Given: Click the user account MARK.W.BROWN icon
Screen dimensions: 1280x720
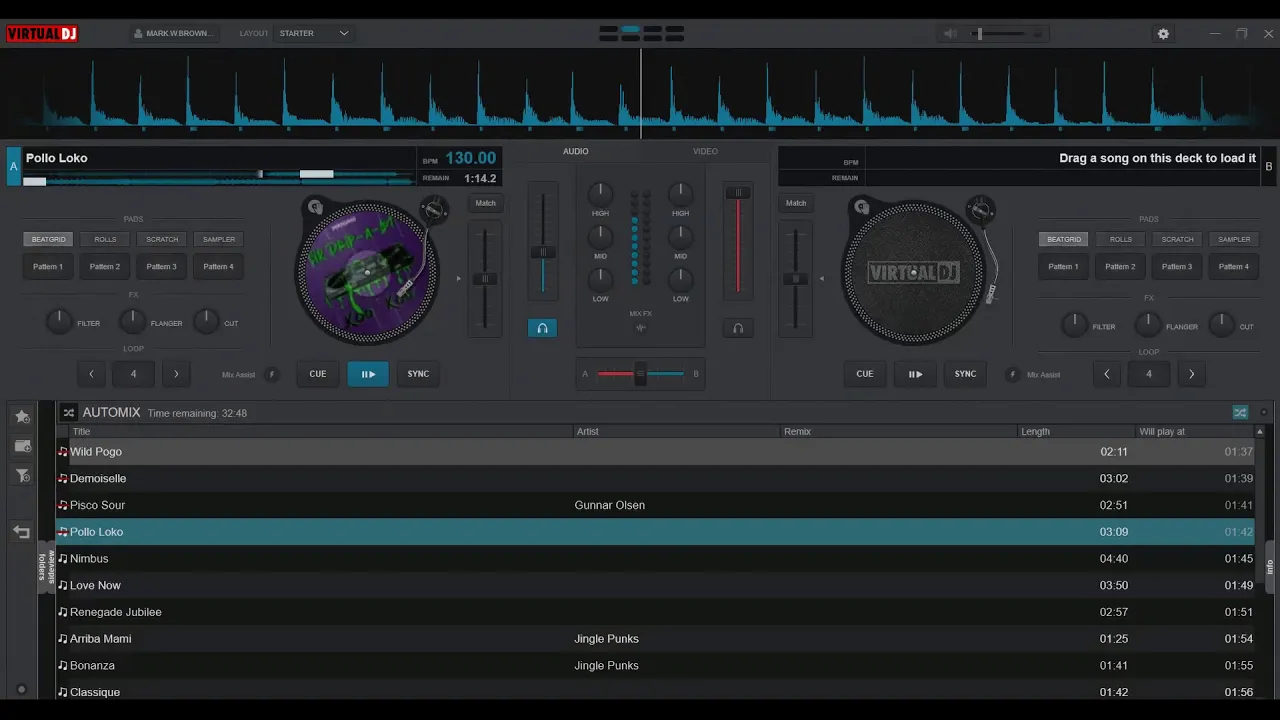Looking at the screenshot, I should tap(138, 33).
